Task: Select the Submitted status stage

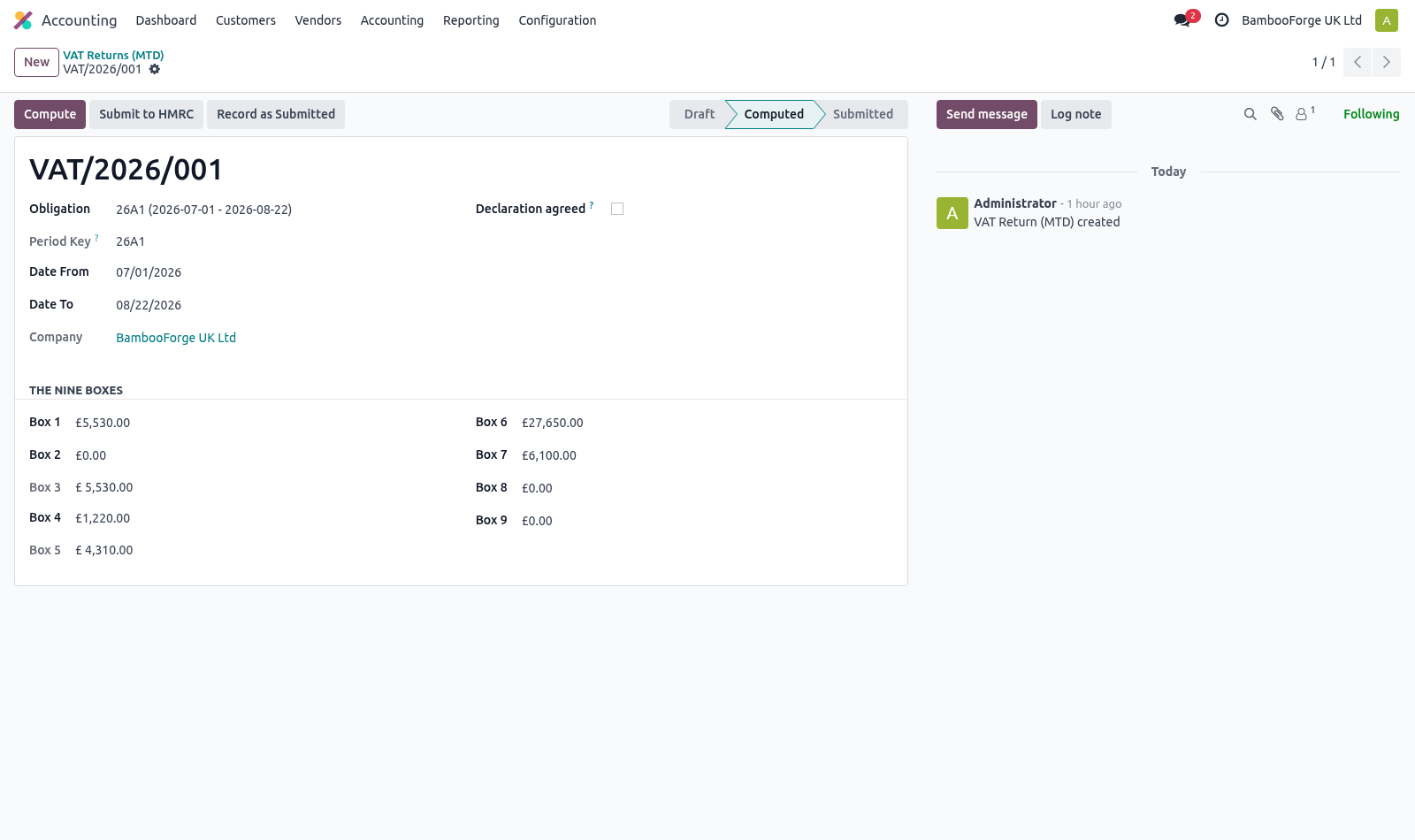Action: (x=862, y=114)
